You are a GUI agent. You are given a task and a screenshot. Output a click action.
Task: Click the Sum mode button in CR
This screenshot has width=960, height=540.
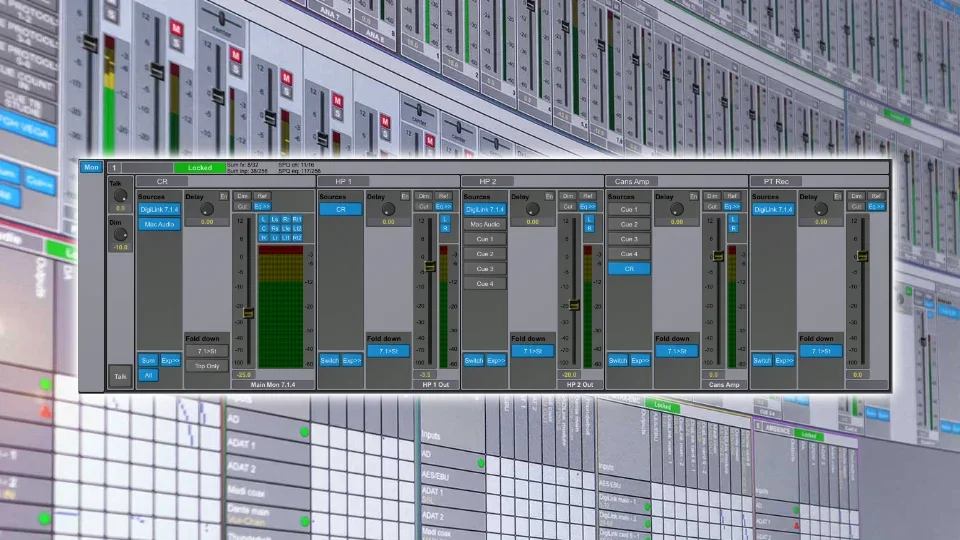pos(148,361)
